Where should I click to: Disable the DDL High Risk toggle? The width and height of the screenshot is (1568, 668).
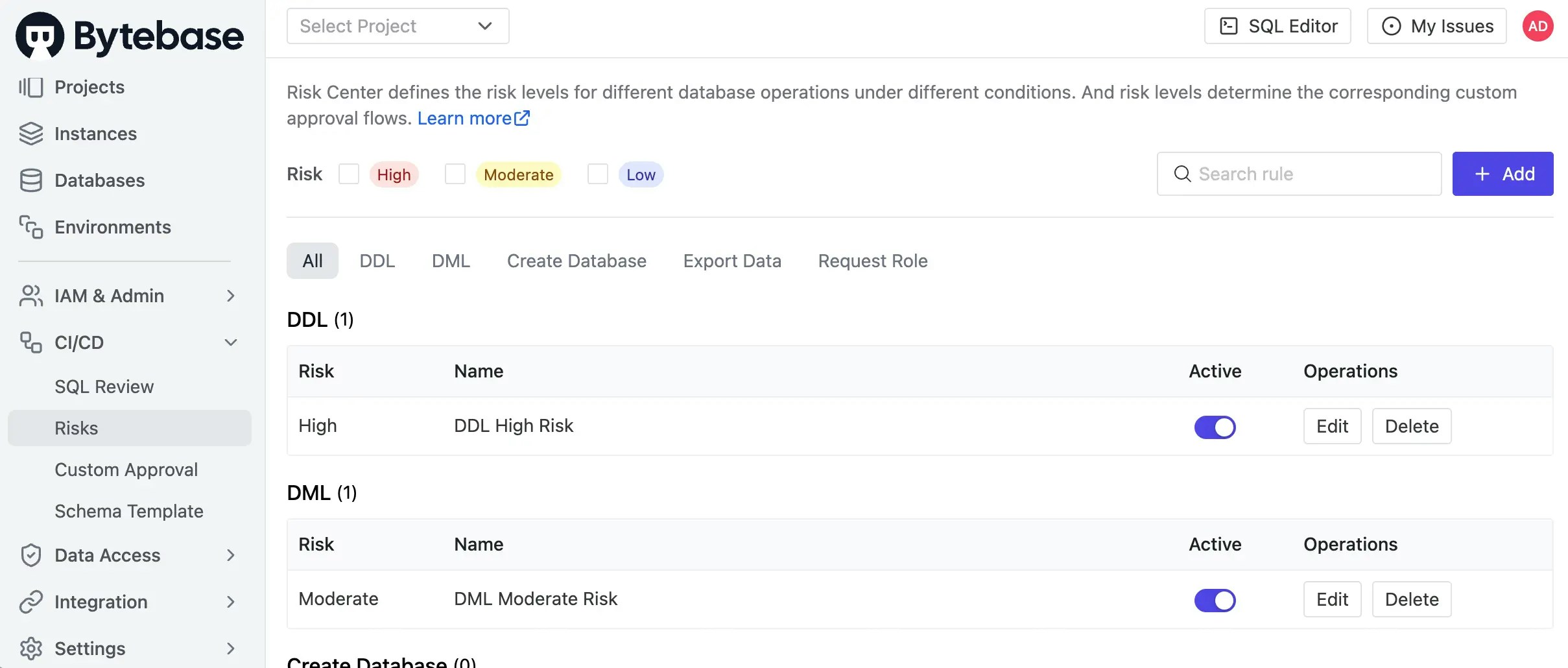pyautogui.click(x=1215, y=427)
